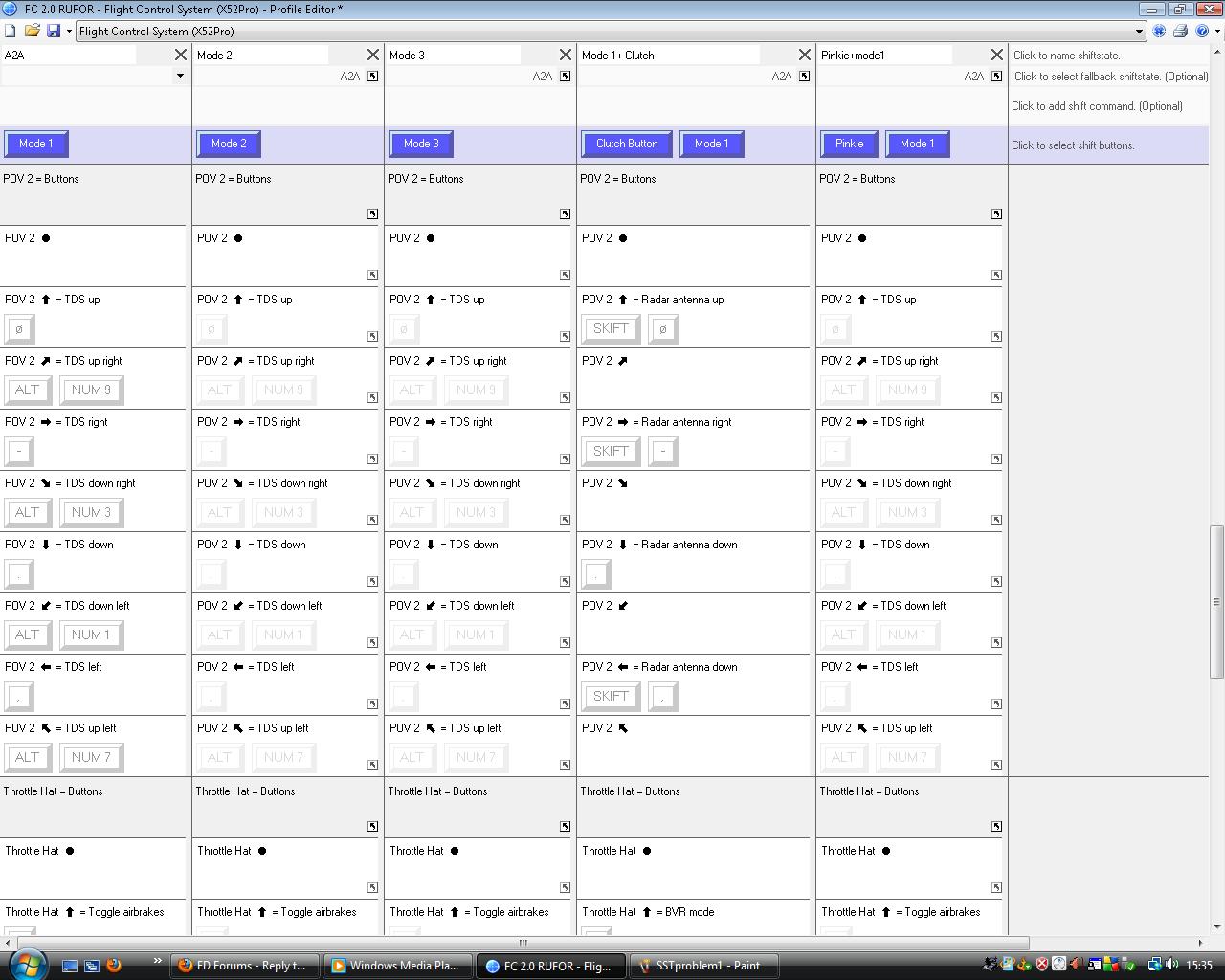The height and width of the screenshot is (980, 1225).
Task: Delete the A2A shiftstate with its X icon
Action: coord(180,55)
